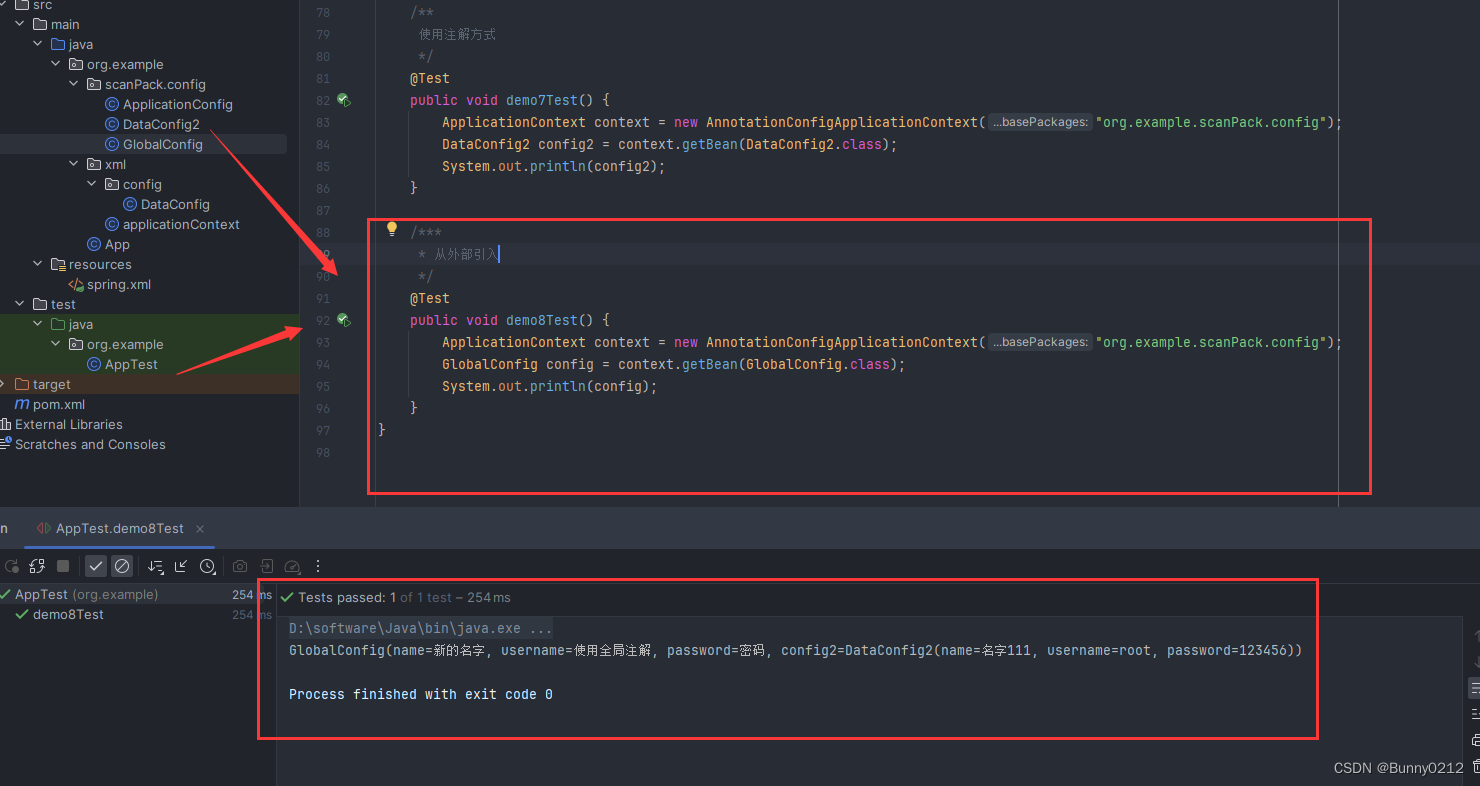
Task: Click basePackages hint on line 83
Action: (1040, 122)
